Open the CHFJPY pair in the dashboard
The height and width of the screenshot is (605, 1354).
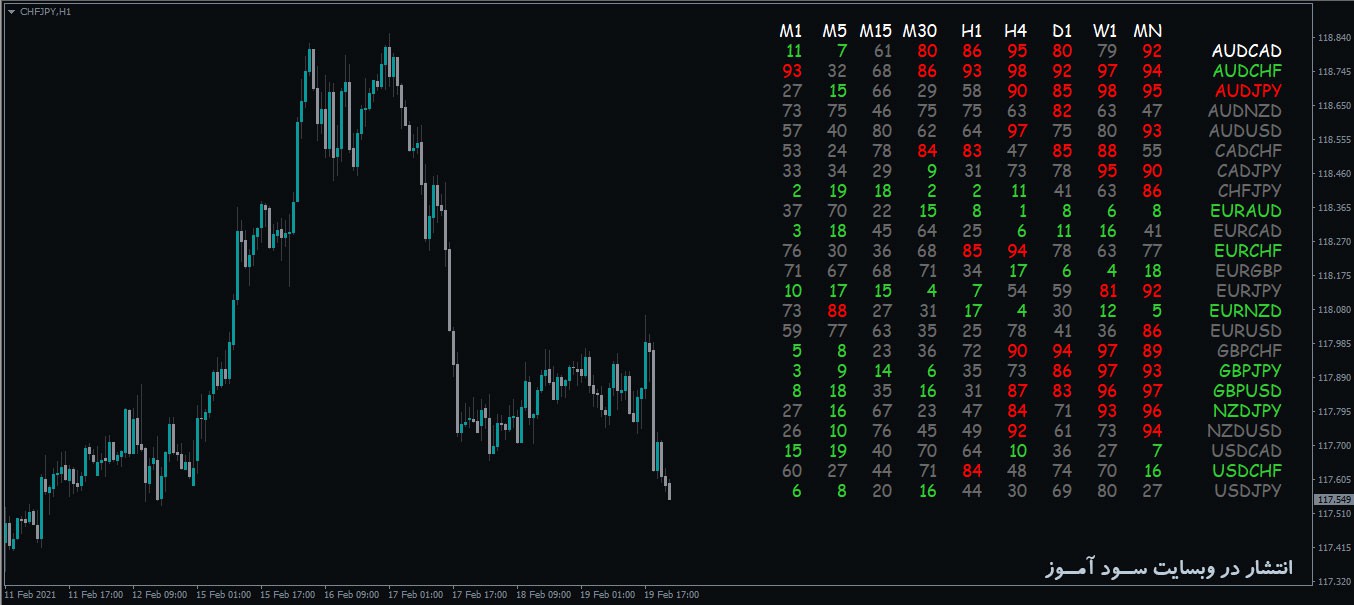[x=1249, y=191]
